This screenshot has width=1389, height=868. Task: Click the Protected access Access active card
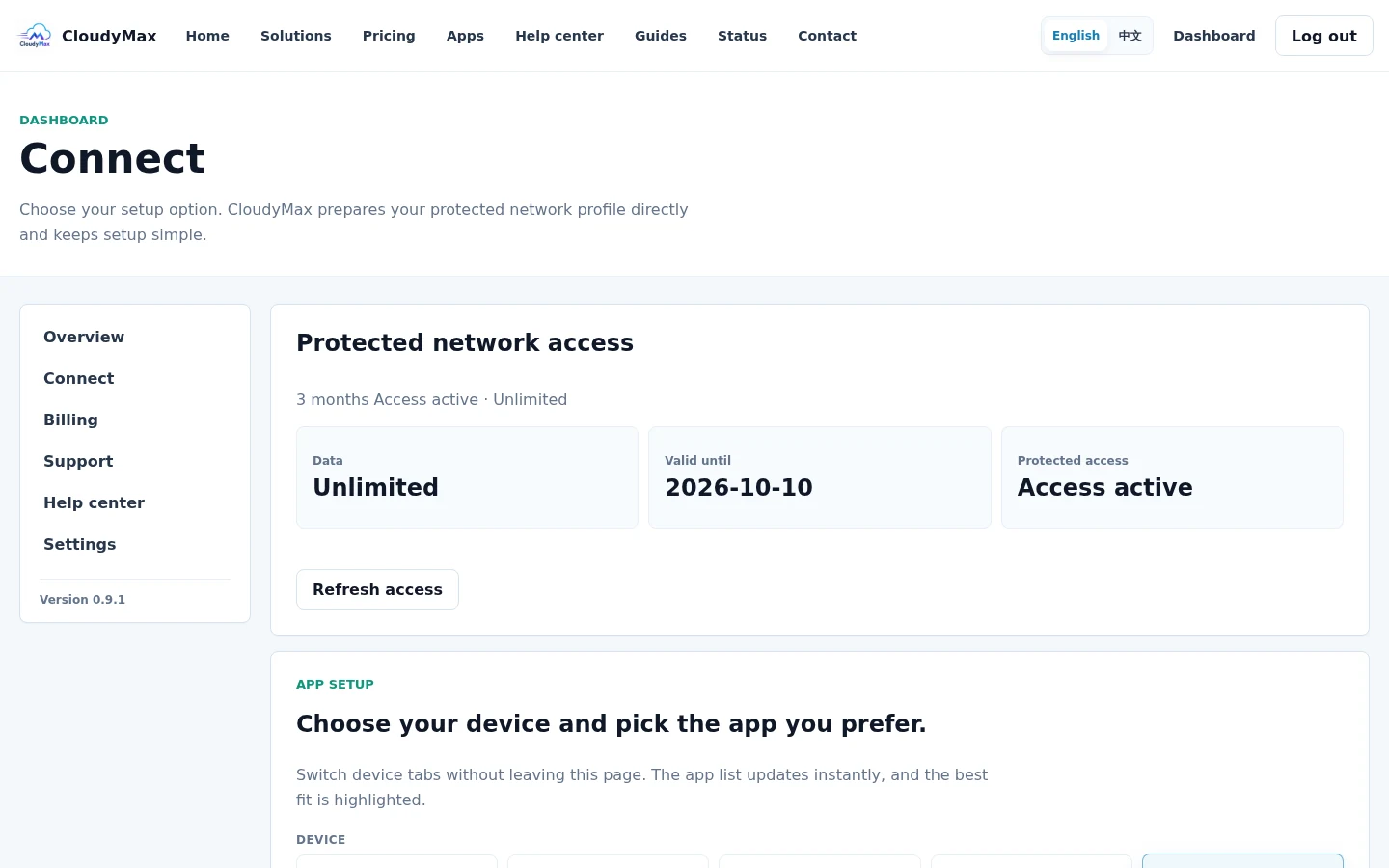pos(1172,477)
